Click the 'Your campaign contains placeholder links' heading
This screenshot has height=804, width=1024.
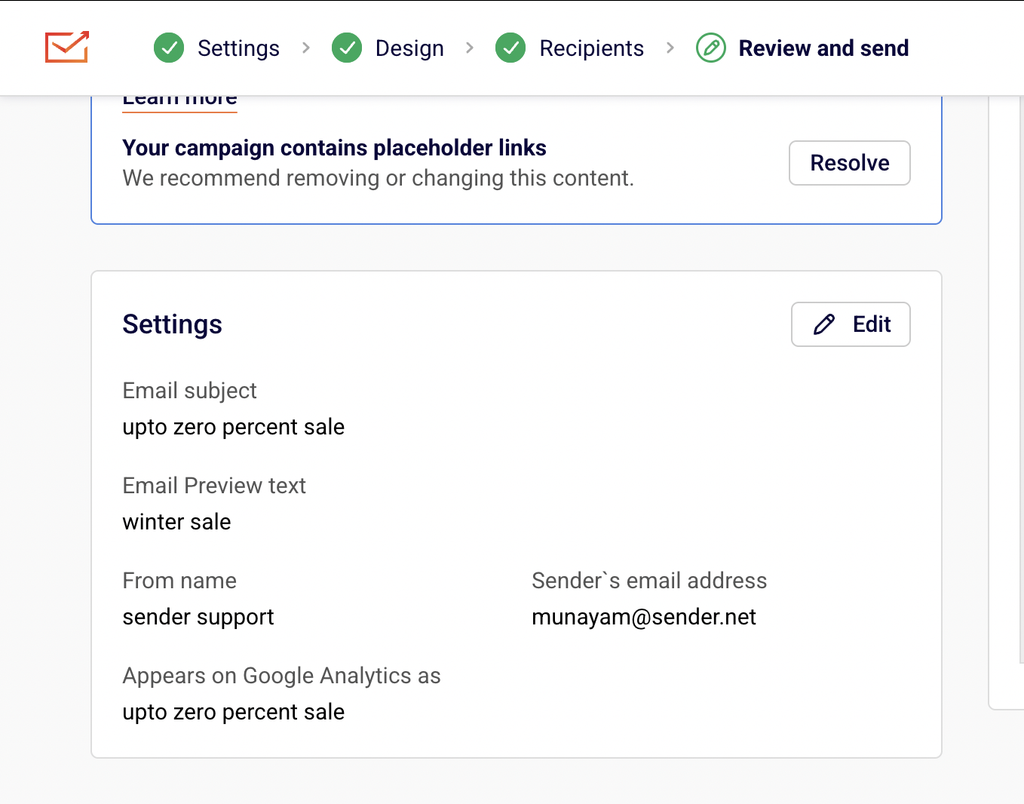(334, 148)
